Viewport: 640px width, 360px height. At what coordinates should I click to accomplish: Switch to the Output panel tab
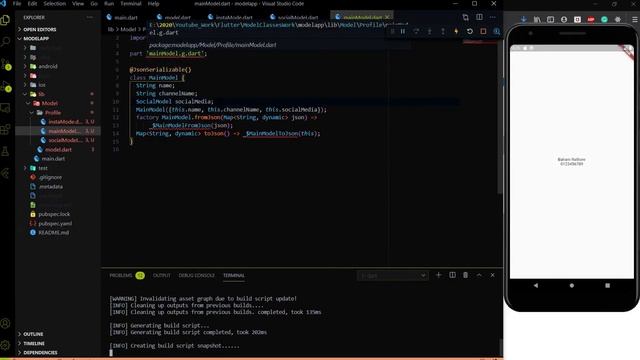pyautogui.click(x=161, y=276)
